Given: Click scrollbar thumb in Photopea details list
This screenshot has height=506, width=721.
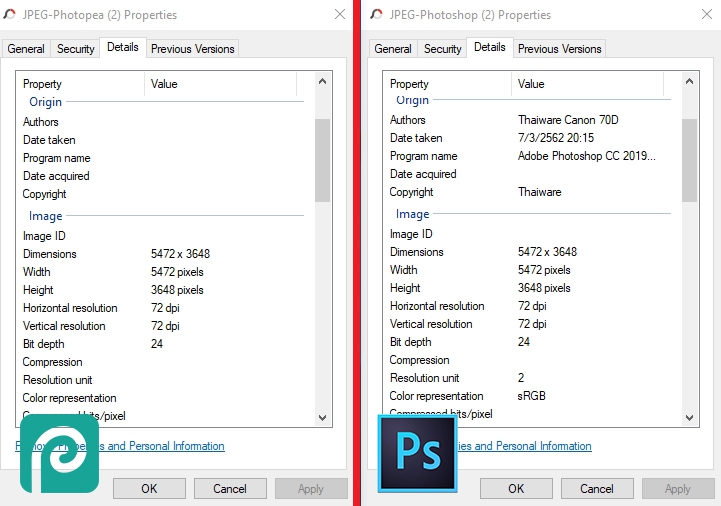Looking at the screenshot, I should [x=322, y=160].
